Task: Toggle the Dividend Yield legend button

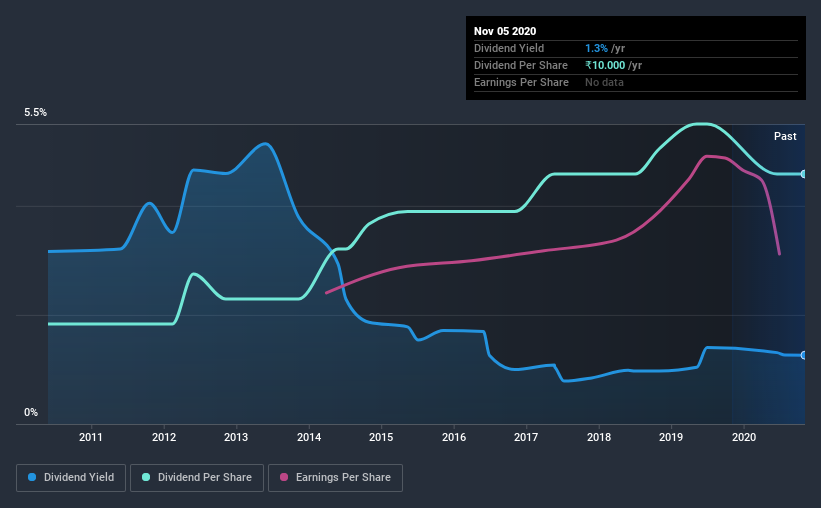Action: click(x=71, y=478)
